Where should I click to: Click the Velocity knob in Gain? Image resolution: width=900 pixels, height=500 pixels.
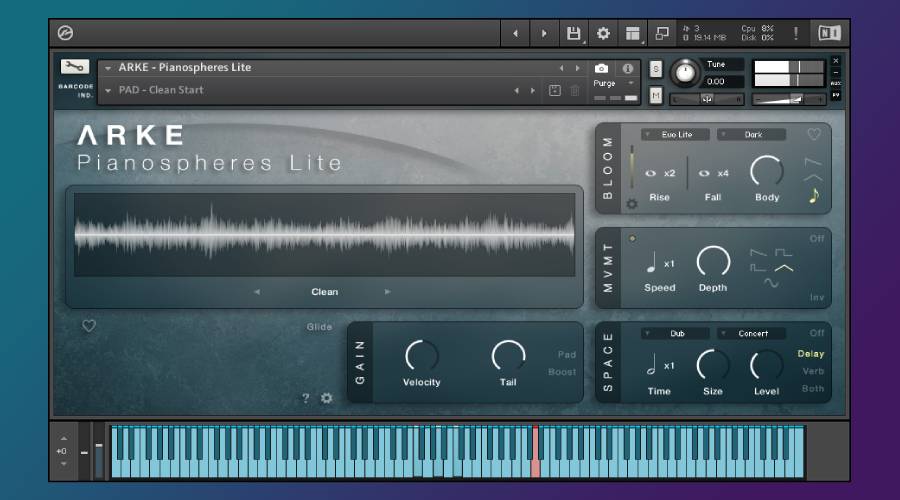[421, 354]
